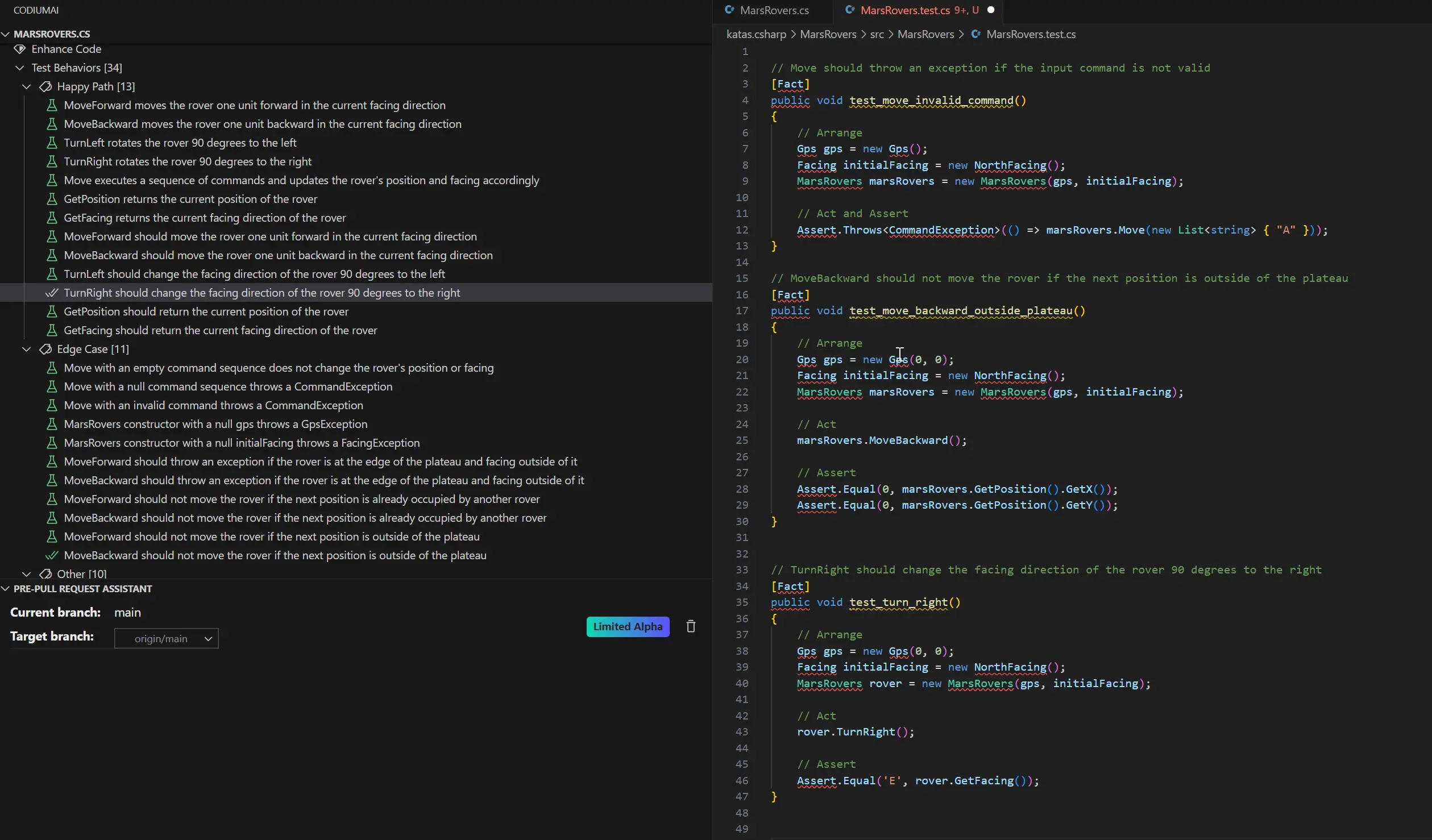The image size is (1432, 840).
Task: Click flask icon for GetPosition returns test
Action: point(52,199)
